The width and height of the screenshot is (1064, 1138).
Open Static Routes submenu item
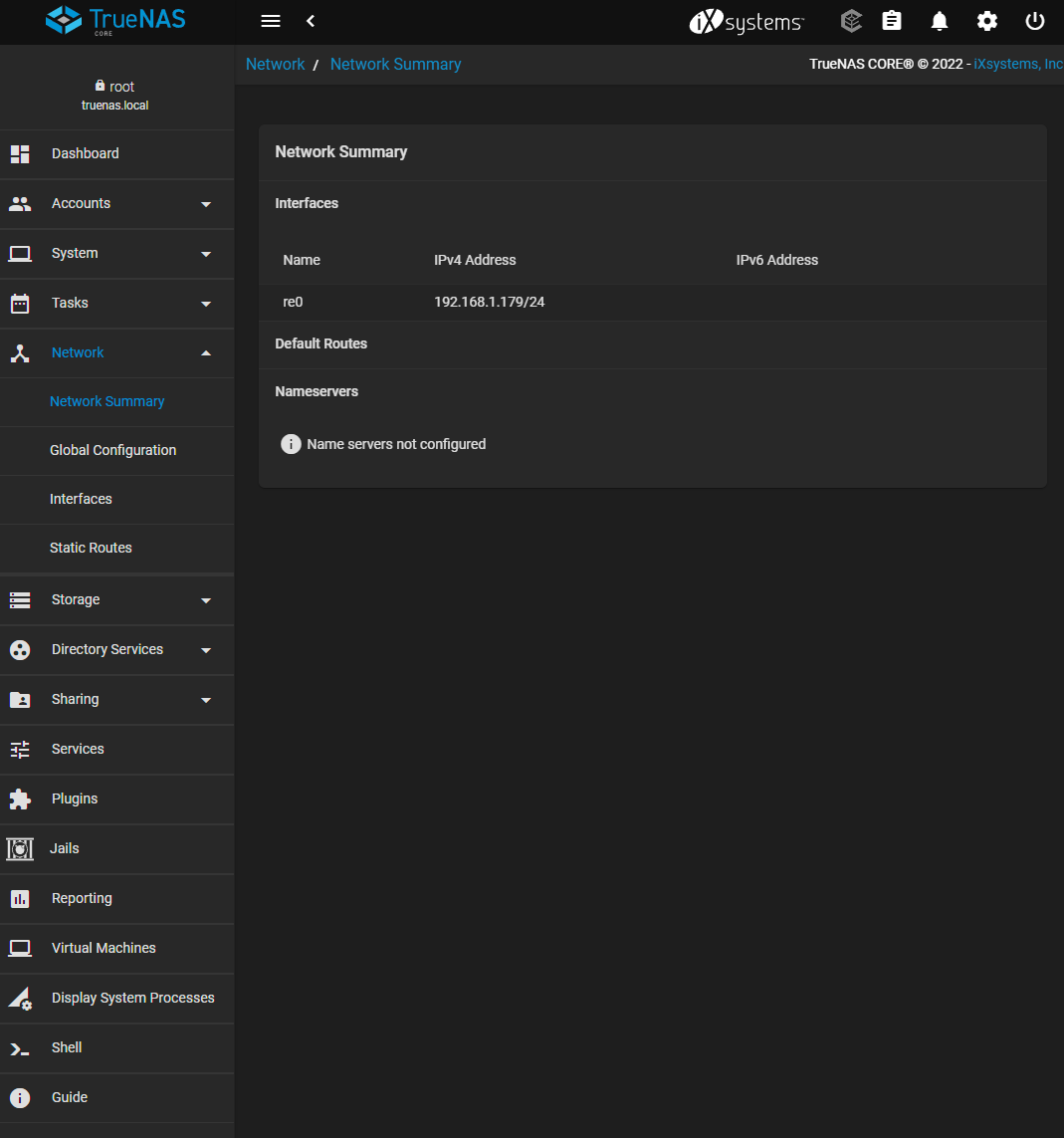[x=91, y=548]
